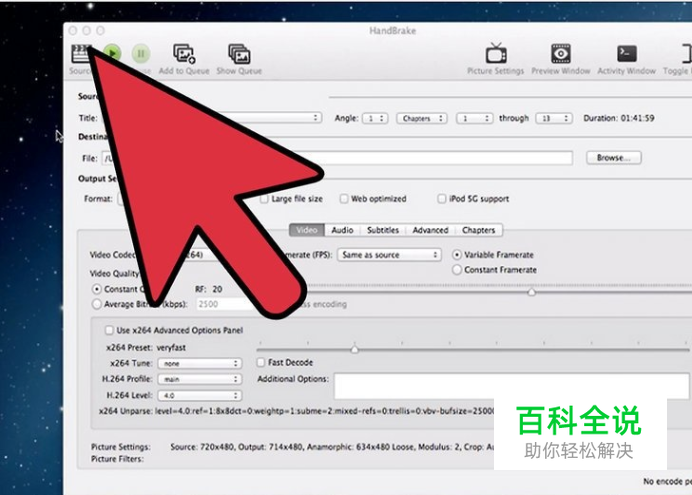Click the Source clapperboard icon
Screen dimensions: 692x495
tap(81, 54)
